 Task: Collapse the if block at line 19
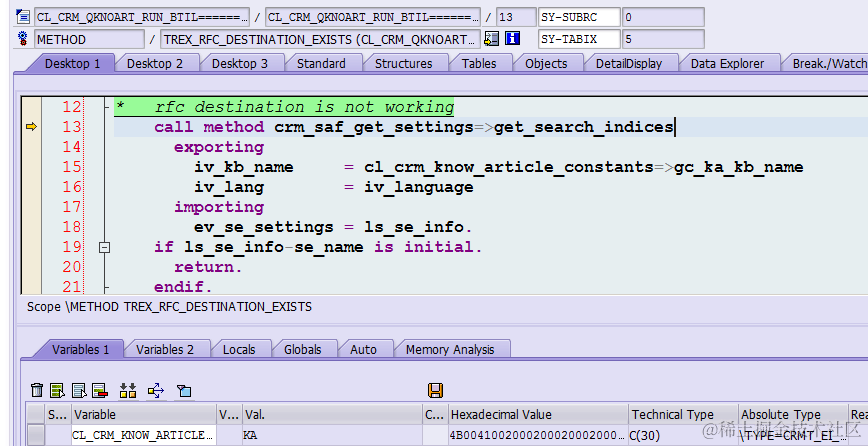point(104,247)
